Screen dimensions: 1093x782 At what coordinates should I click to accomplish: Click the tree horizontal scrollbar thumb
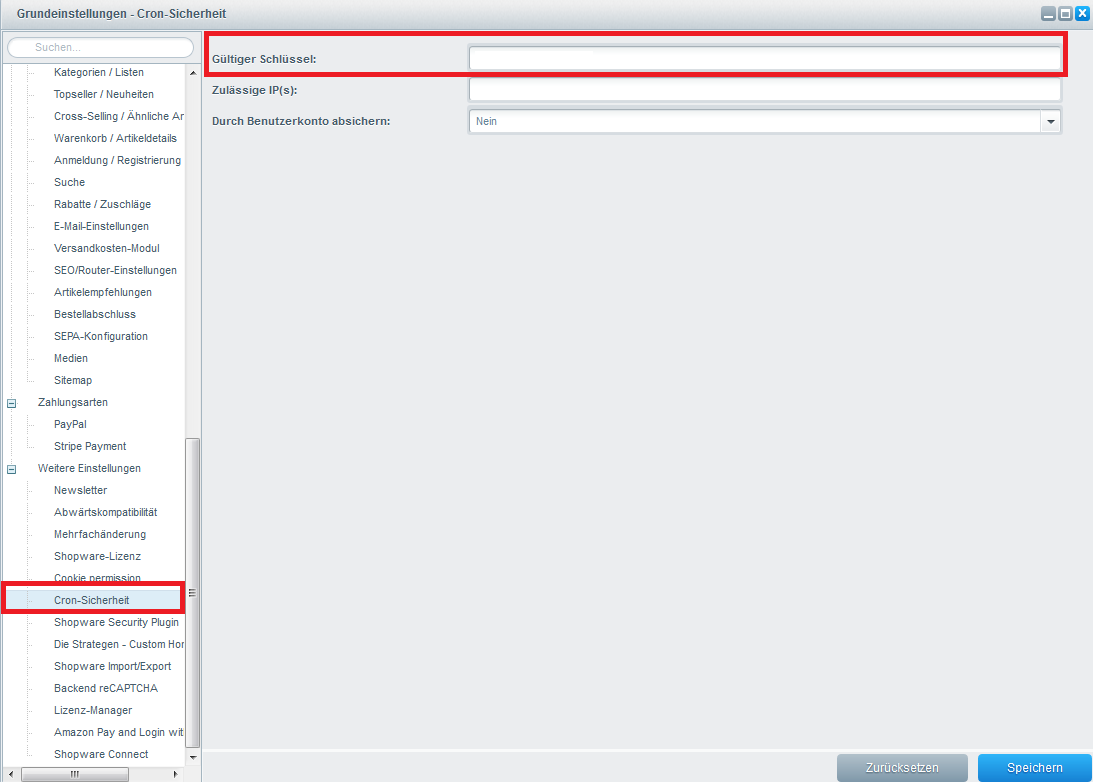75,774
